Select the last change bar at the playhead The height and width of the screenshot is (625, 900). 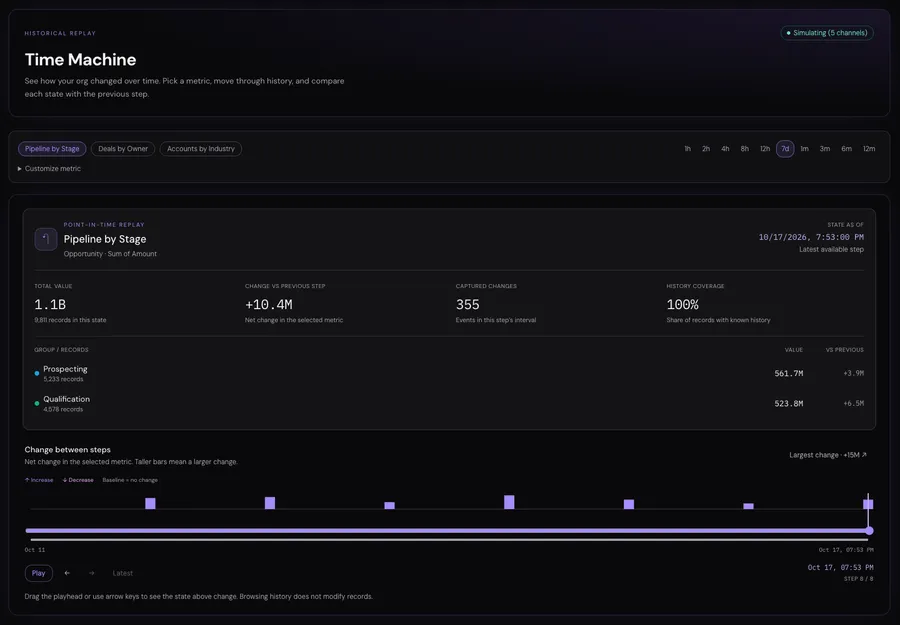pyautogui.click(x=868, y=504)
